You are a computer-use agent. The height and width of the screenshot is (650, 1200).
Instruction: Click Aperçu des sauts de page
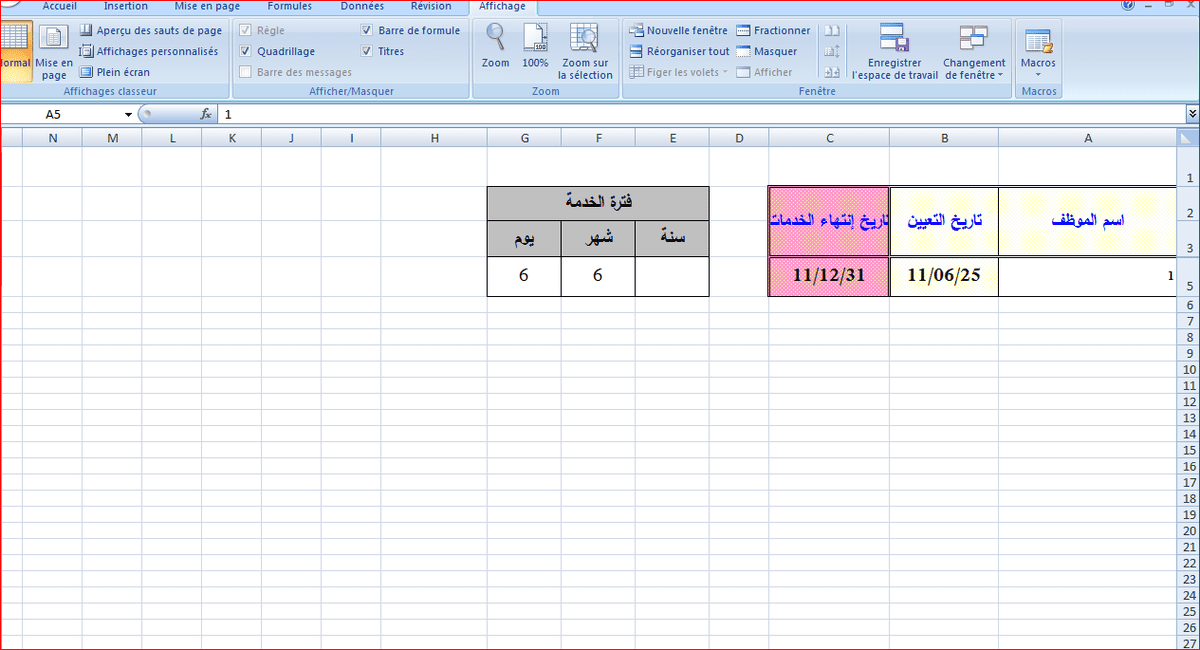coord(151,31)
